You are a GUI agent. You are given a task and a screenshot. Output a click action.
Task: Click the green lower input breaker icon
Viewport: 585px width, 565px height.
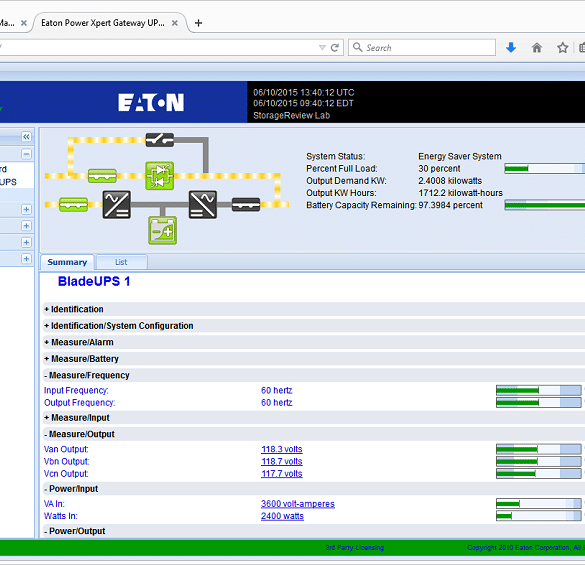point(73,205)
